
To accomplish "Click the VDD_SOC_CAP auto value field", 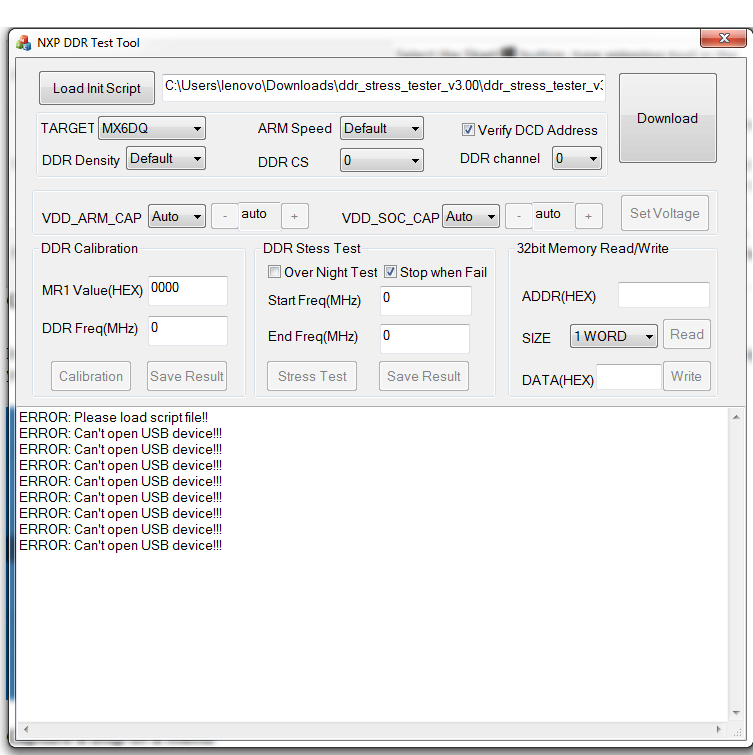I will point(554,215).
